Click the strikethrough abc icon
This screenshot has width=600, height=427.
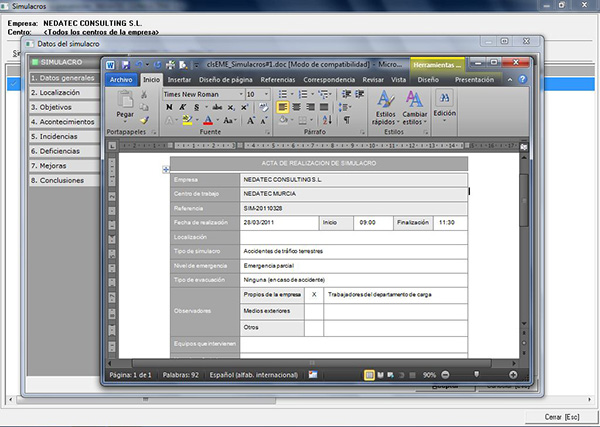(217, 108)
